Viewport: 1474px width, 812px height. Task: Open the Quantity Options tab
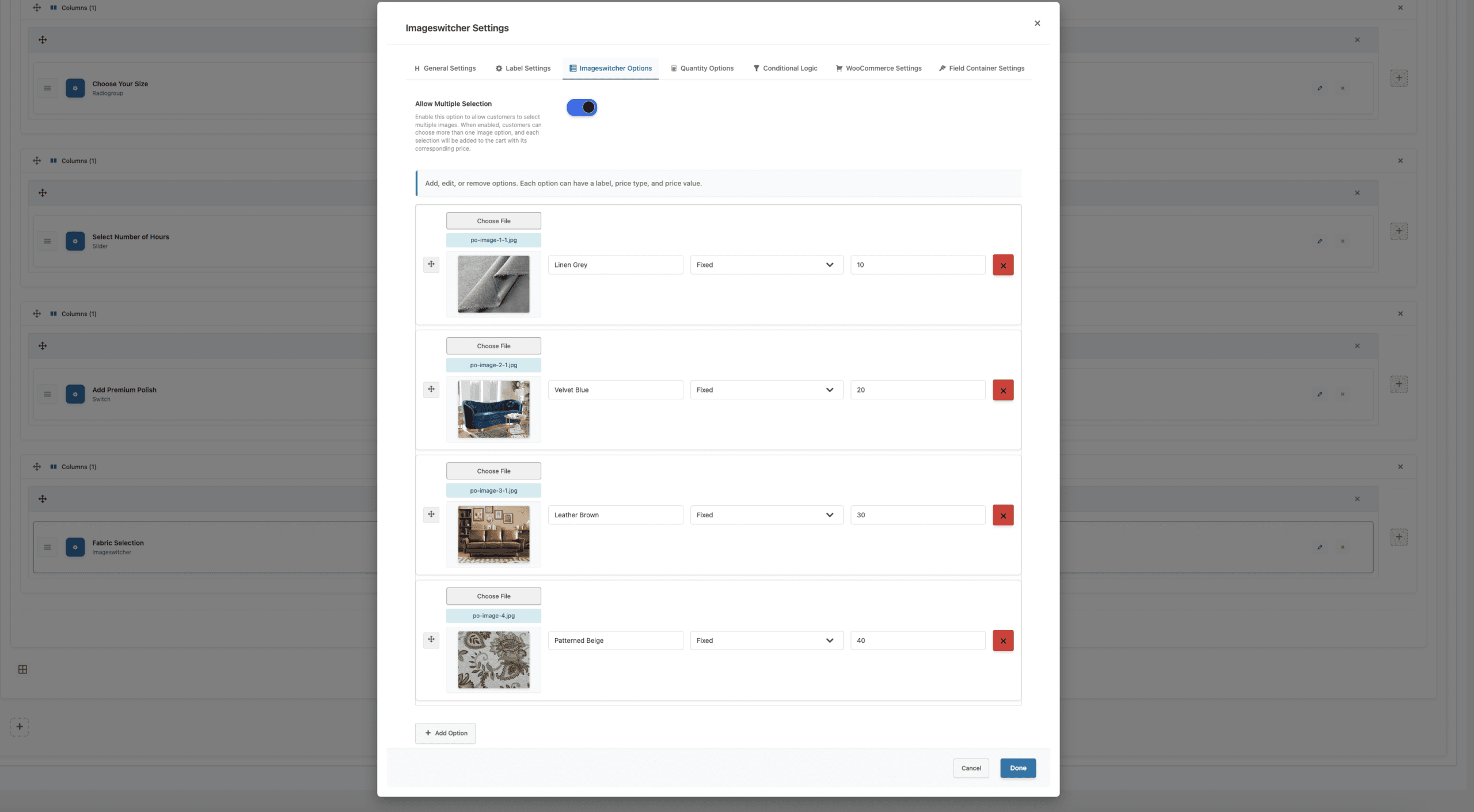pyautogui.click(x=702, y=68)
